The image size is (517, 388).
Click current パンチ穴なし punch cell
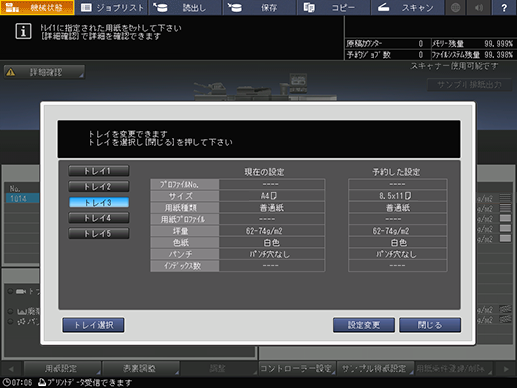coord(271,254)
